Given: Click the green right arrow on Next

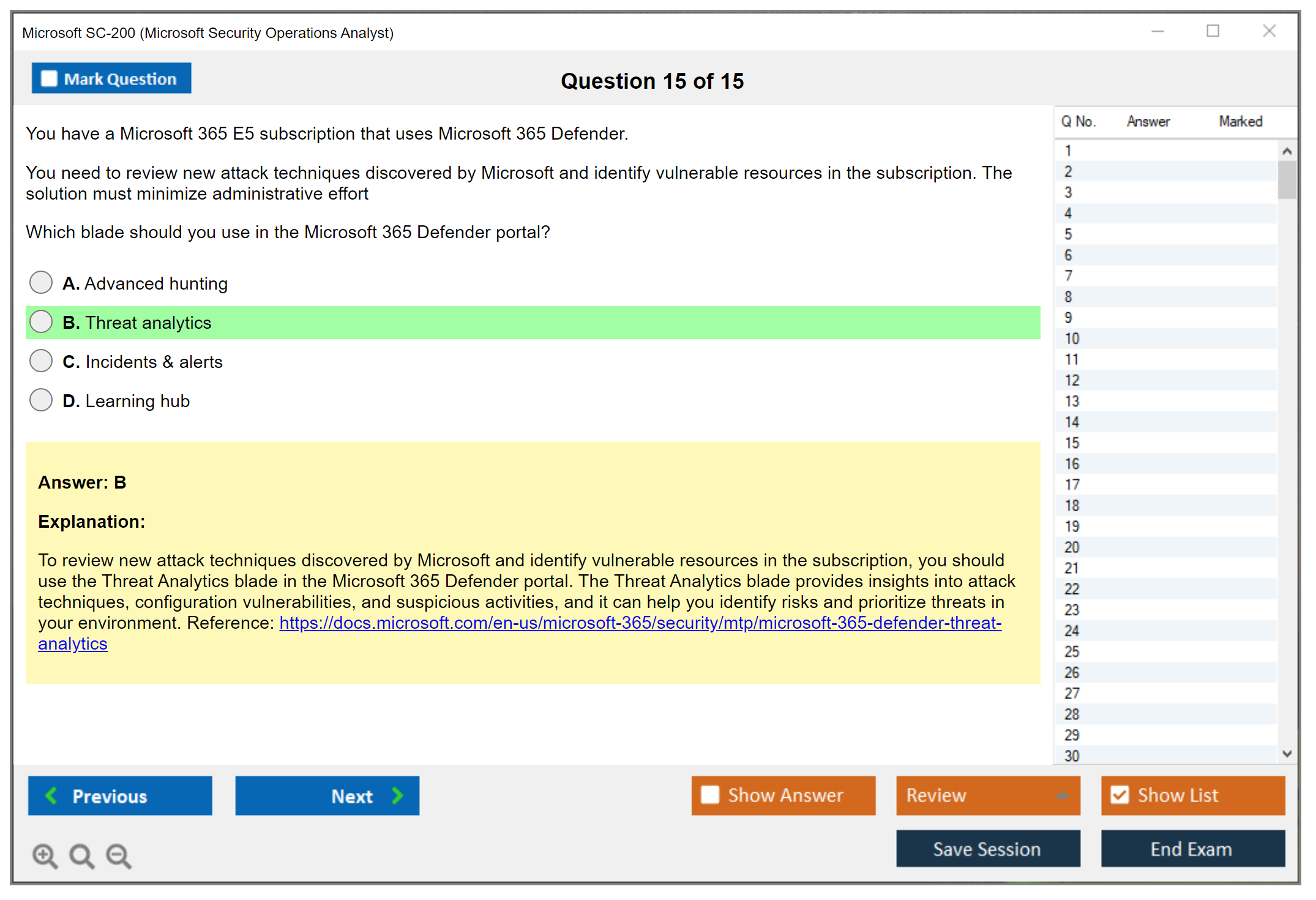Looking at the screenshot, I should click(398, 795).
